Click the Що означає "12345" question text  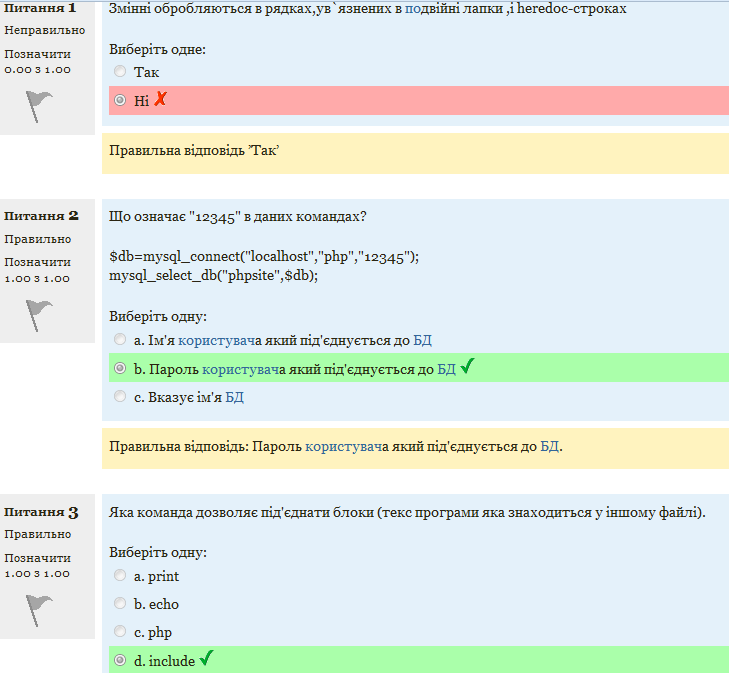tap(238, 217)
